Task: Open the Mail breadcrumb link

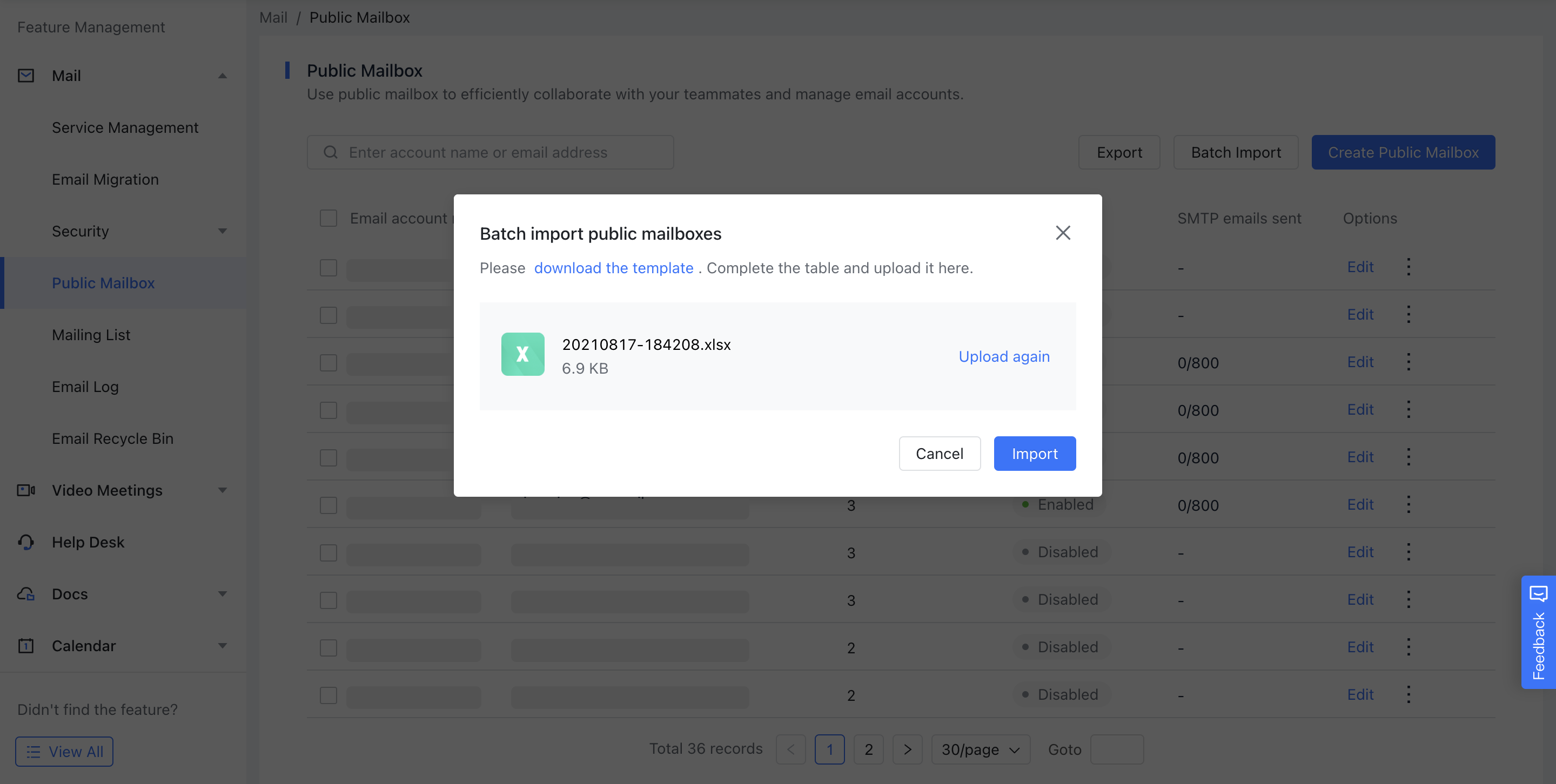Action: (x=273, y=17)
